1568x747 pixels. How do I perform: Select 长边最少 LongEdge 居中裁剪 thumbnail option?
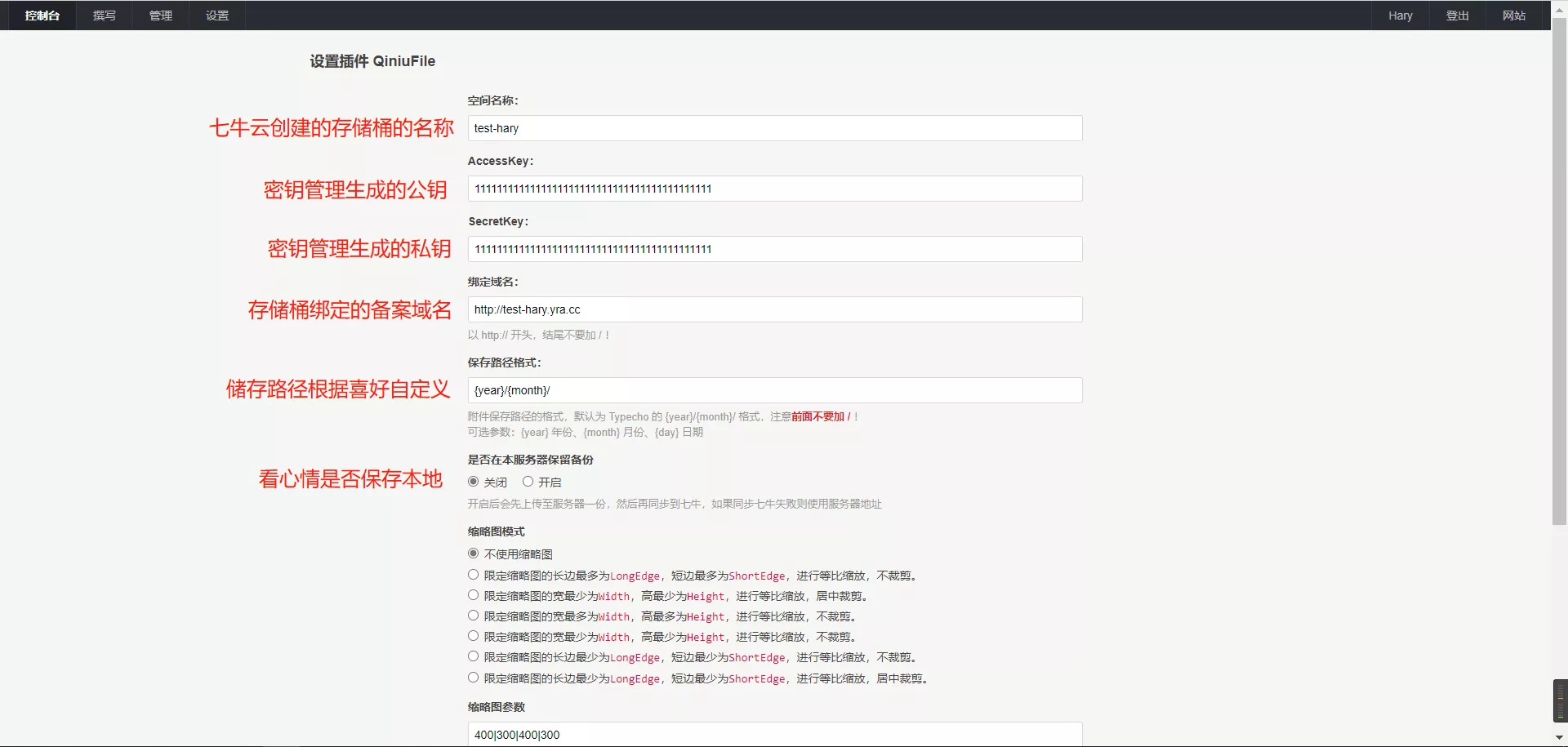click(473, 678)
